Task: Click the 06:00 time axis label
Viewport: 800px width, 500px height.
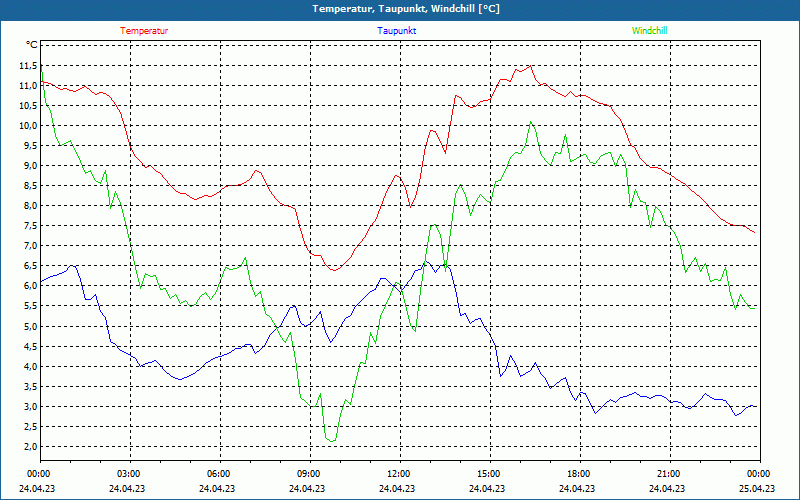Action: tap(220, 474)
